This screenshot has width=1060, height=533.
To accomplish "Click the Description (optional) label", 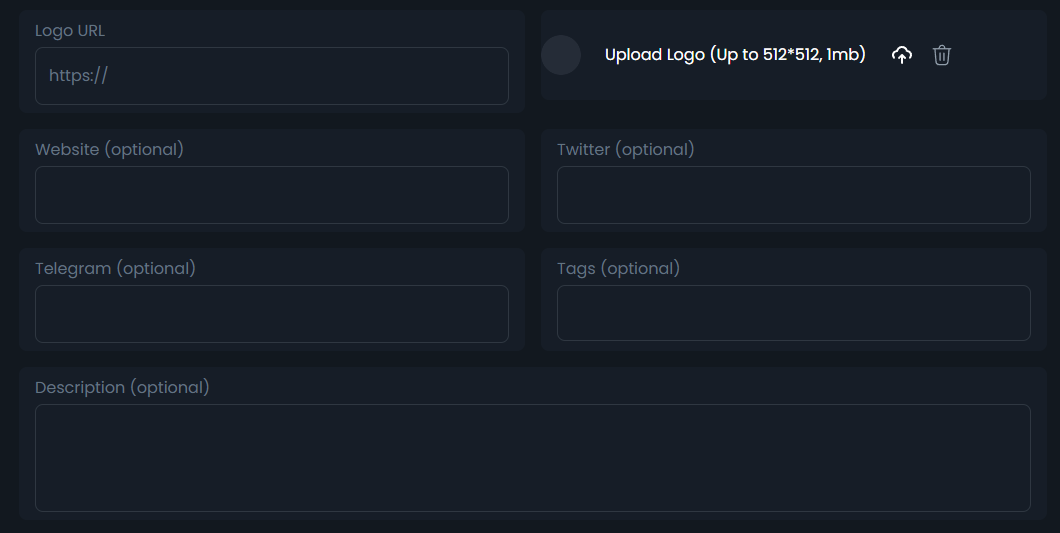I will (x=123, y=388).
